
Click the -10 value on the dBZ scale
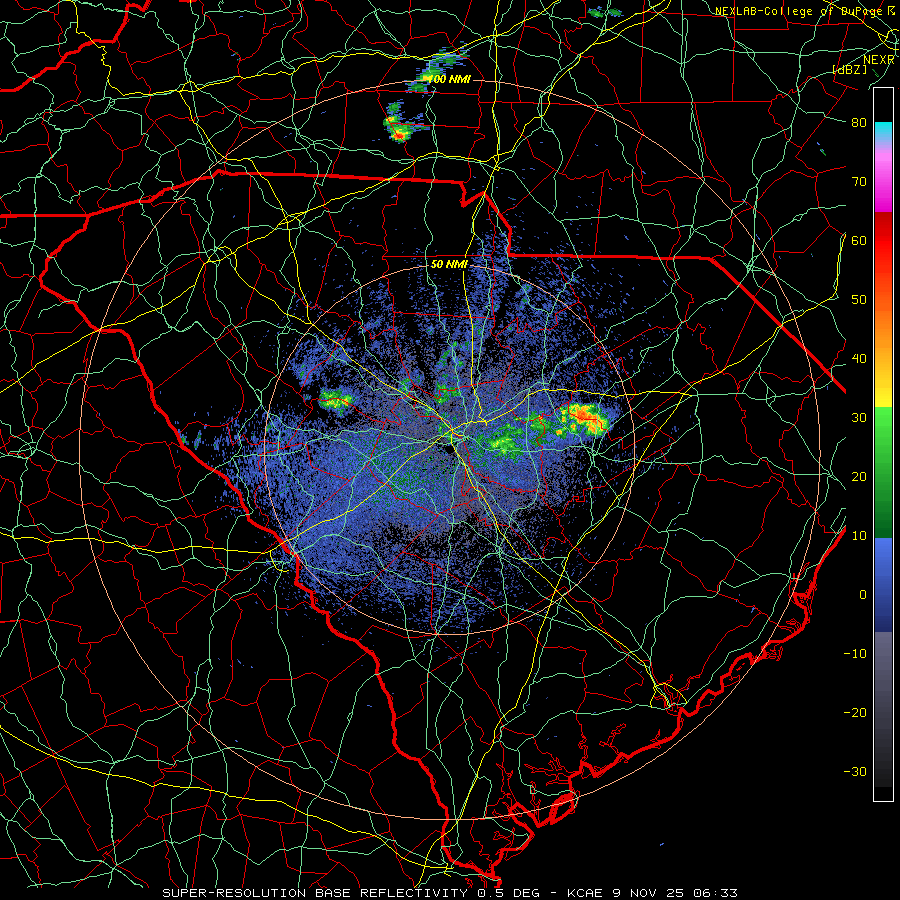click(855, 654)
